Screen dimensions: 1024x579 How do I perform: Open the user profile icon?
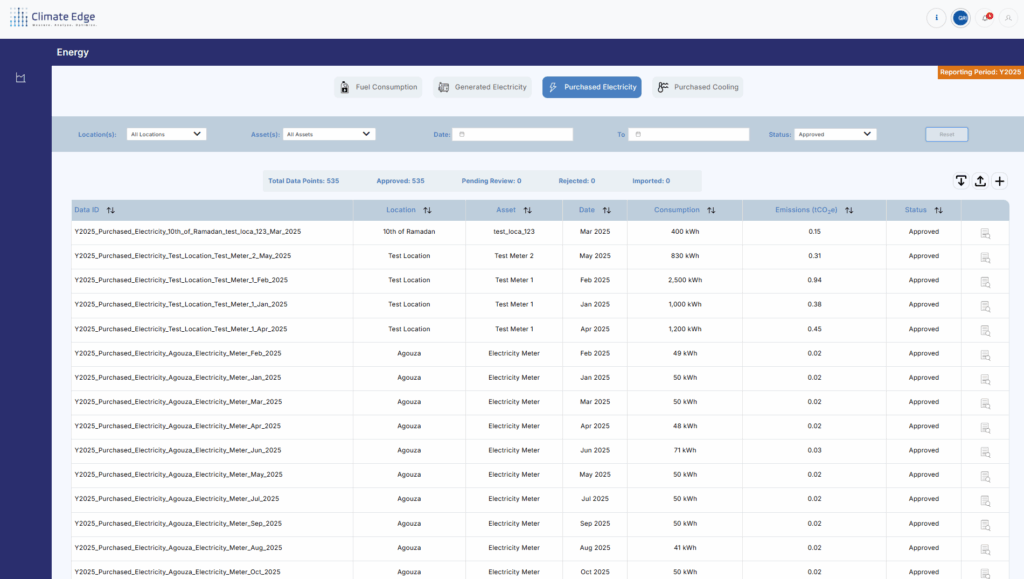[x=1007, y=18]
